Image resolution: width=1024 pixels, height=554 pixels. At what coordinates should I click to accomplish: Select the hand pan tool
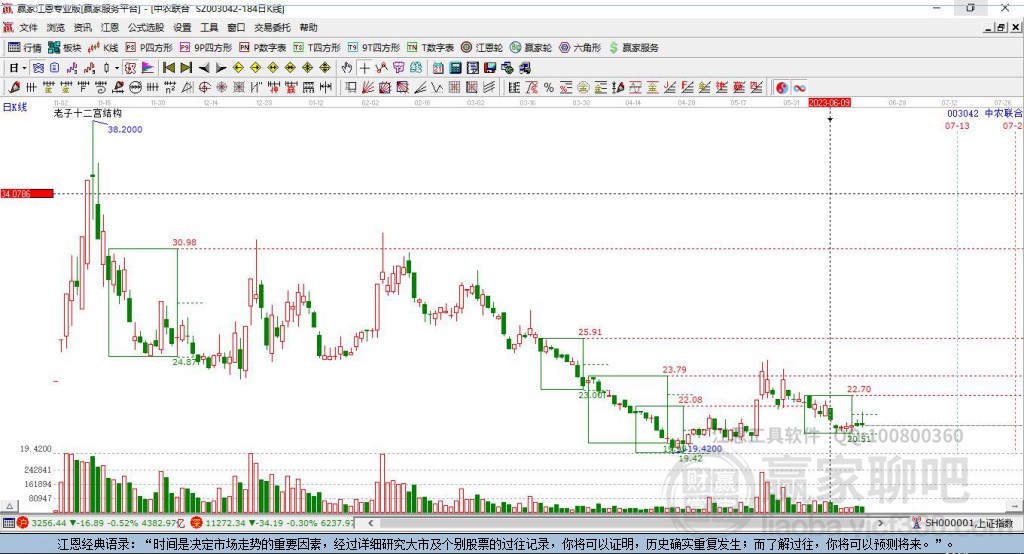point(347,67)
